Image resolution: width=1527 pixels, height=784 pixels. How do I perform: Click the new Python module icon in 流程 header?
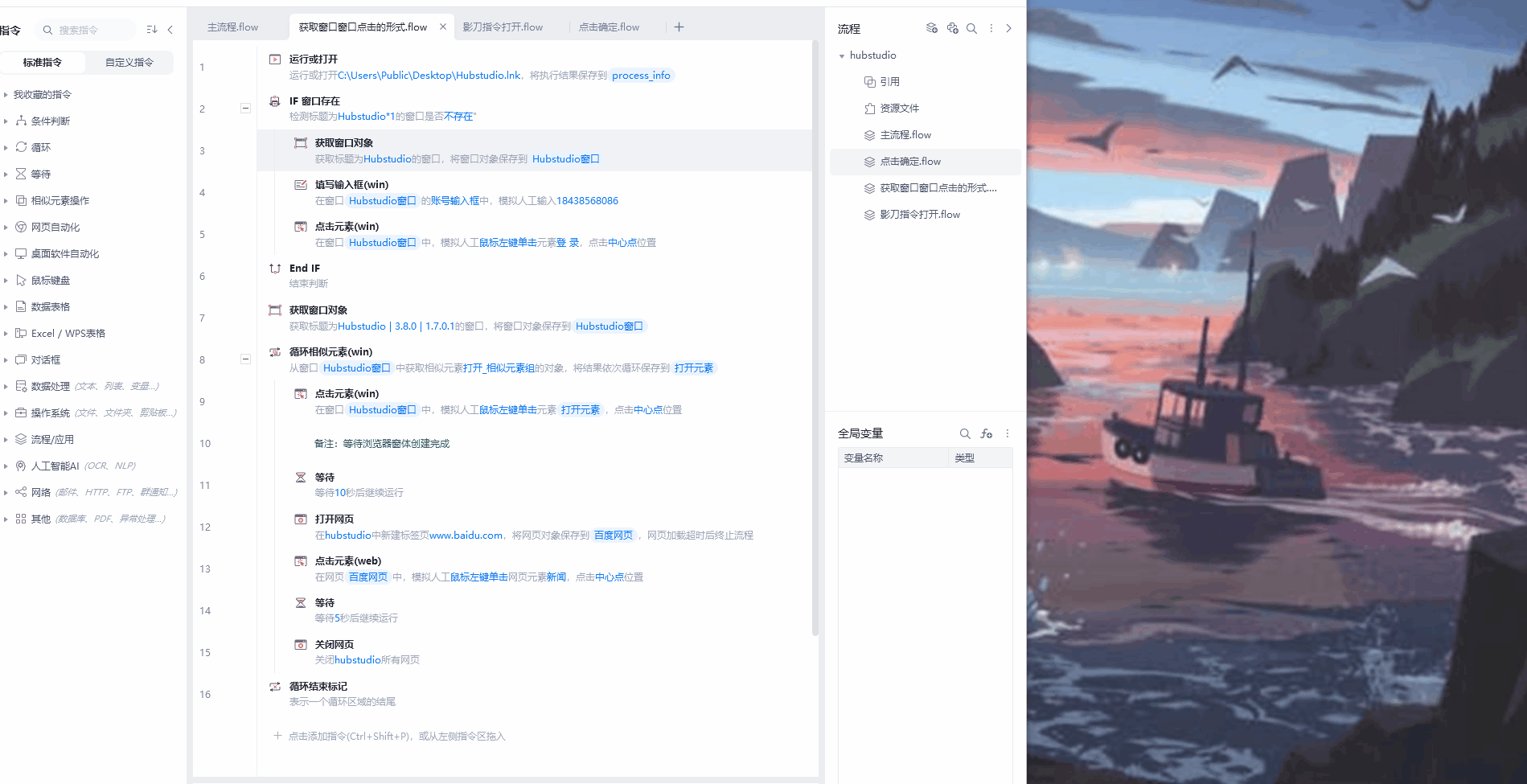953,28
